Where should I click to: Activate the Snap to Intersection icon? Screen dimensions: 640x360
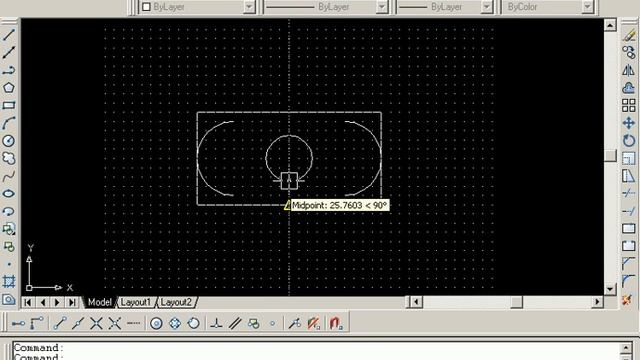(x=96, y=324)
